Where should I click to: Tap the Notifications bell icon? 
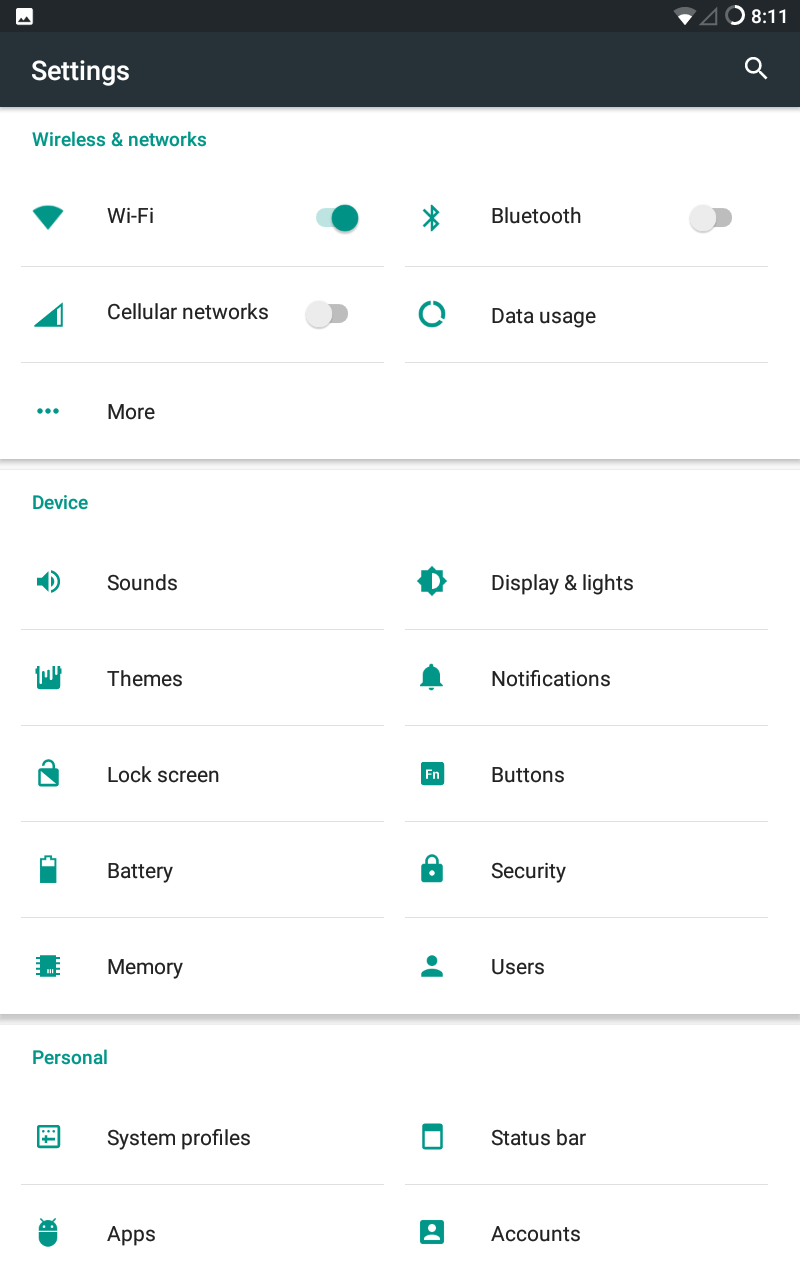pos(432,678)
